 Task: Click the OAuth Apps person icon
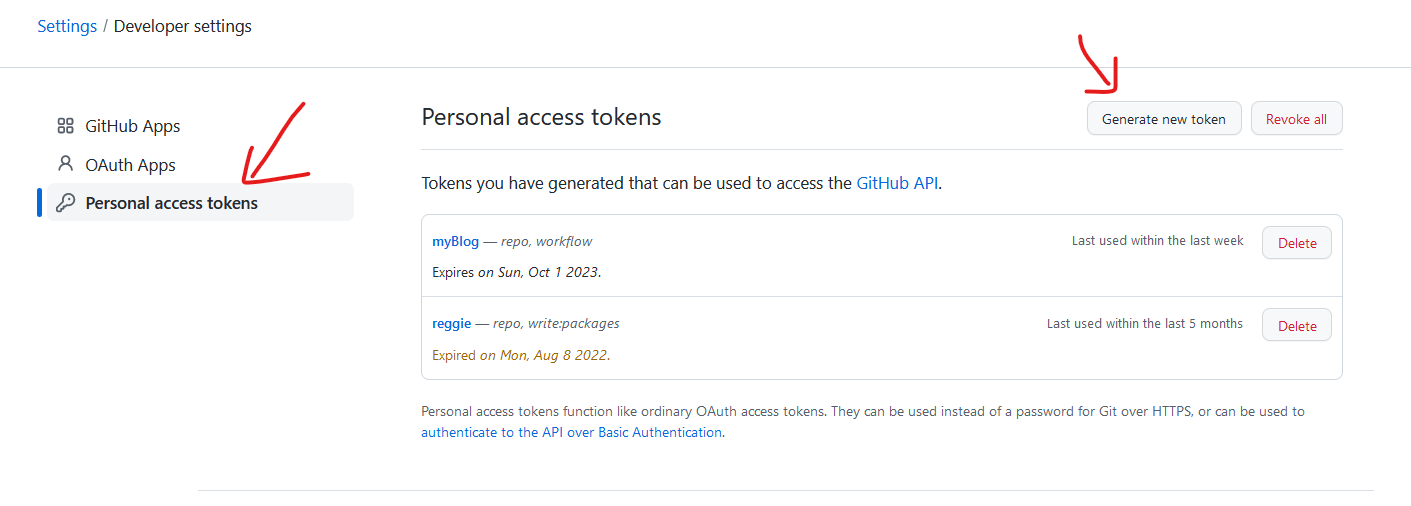click(66, 164)
